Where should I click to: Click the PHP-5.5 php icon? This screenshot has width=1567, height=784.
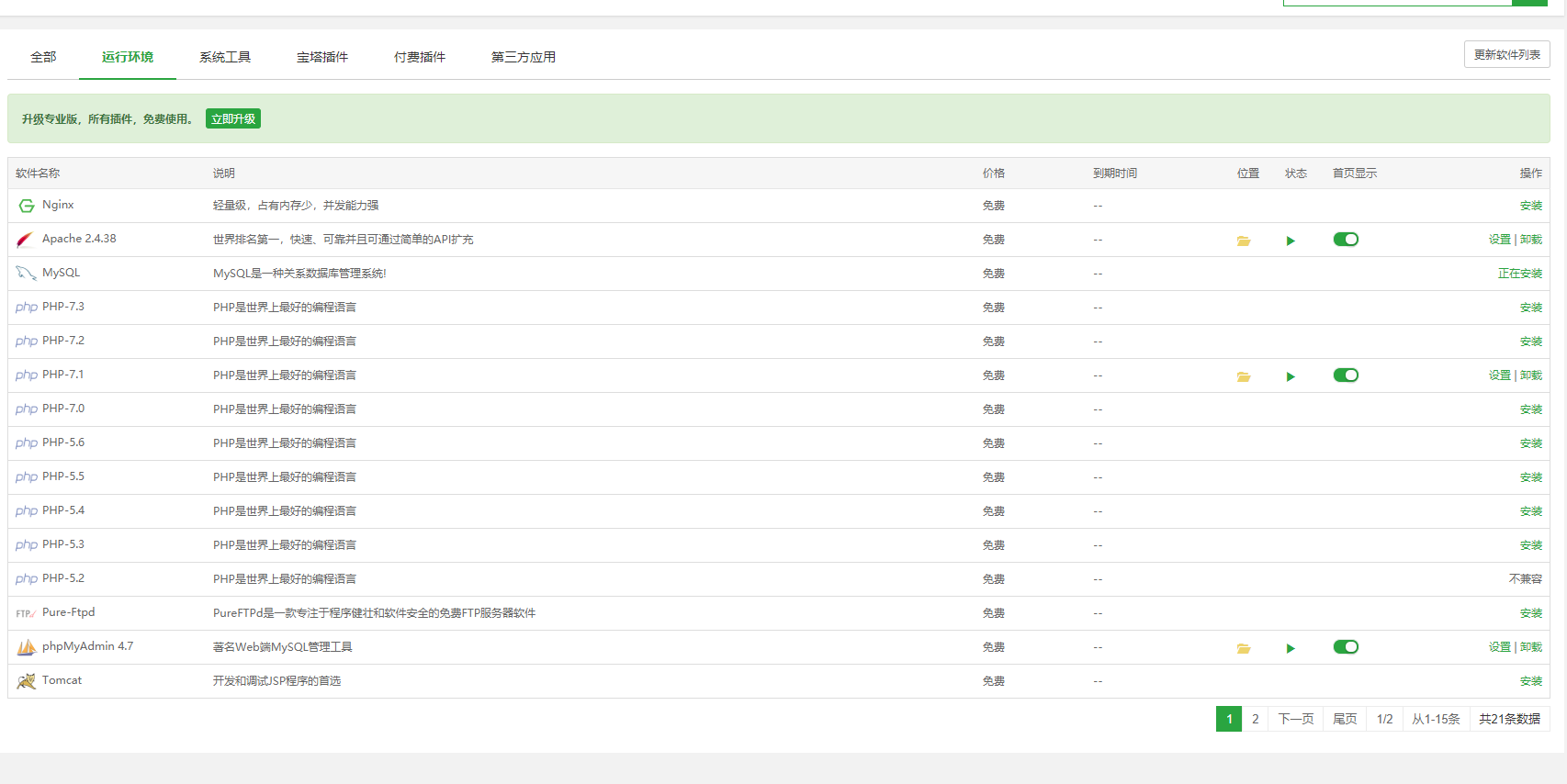tap(27, 477)
